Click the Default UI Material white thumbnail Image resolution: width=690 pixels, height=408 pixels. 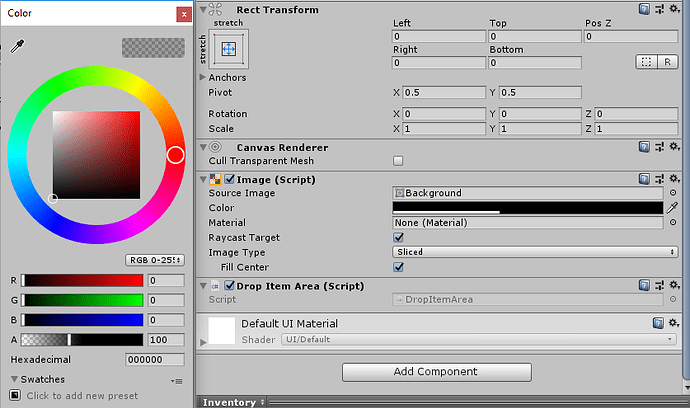pyautogui.click(x=222, y=331)
